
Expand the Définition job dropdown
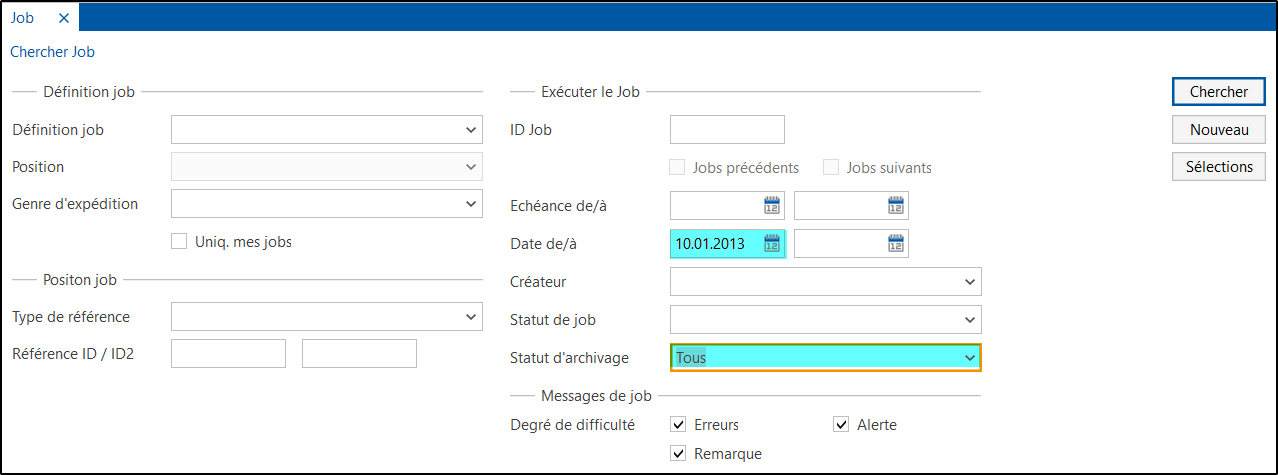(x=327, y=129)
